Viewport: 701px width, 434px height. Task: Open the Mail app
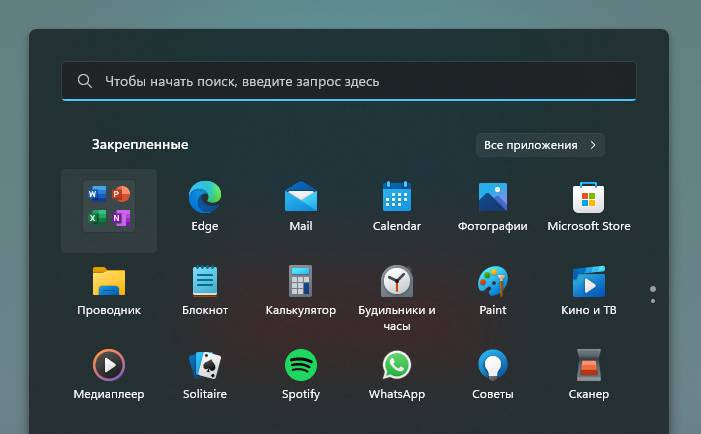tap(301, 206)
